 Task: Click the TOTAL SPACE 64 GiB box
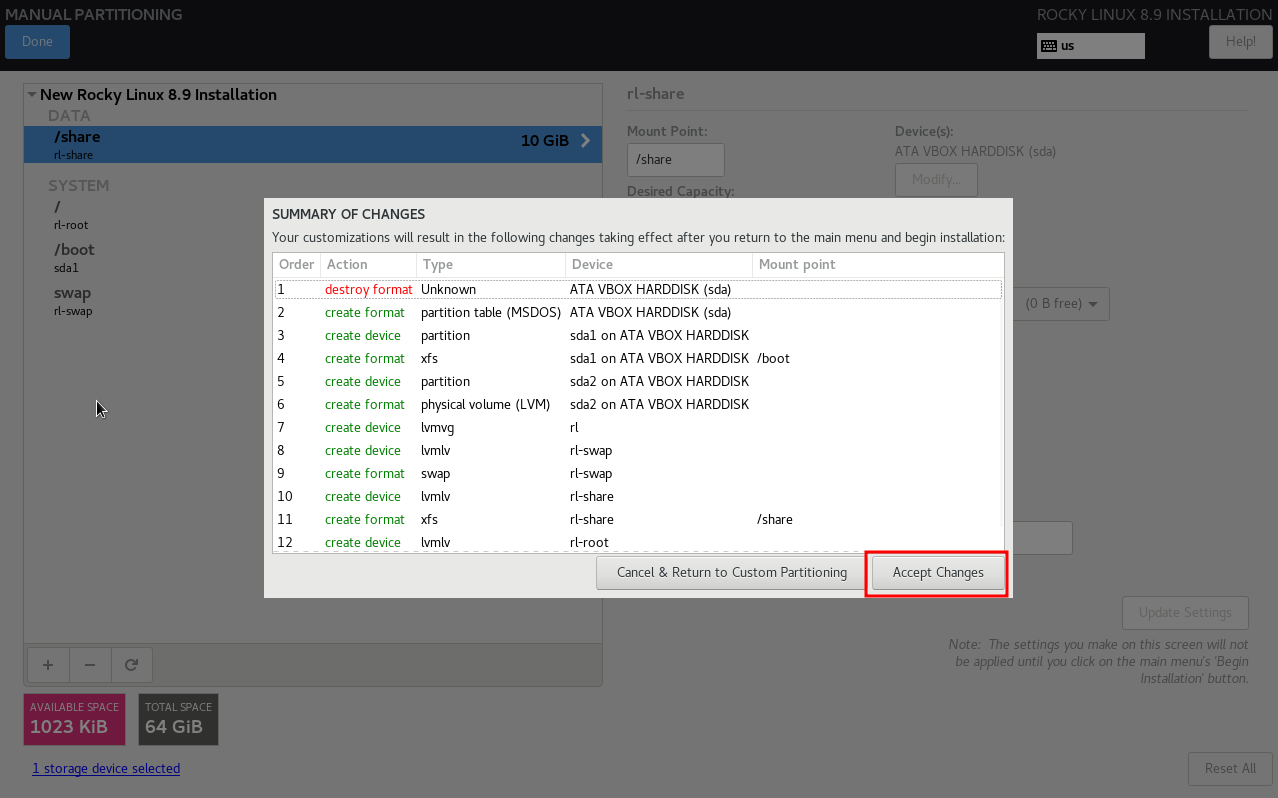click(178, 719)
